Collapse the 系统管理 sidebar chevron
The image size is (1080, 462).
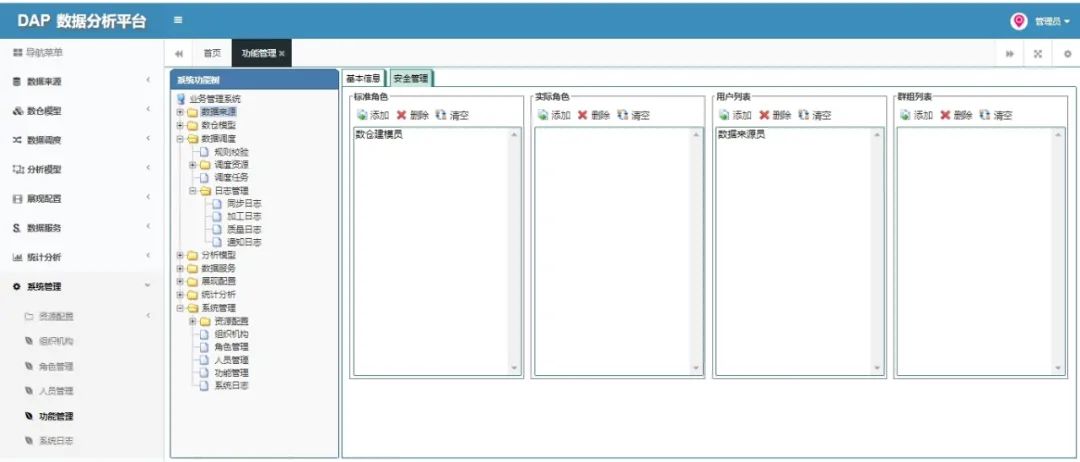(147, 286)
